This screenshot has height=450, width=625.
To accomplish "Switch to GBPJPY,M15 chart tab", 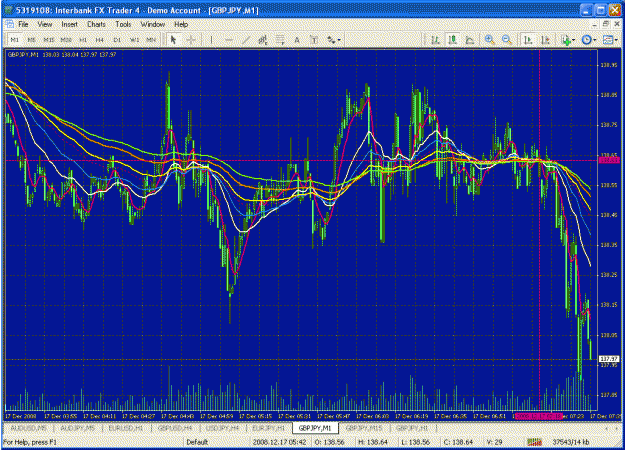I will point(364,428).
